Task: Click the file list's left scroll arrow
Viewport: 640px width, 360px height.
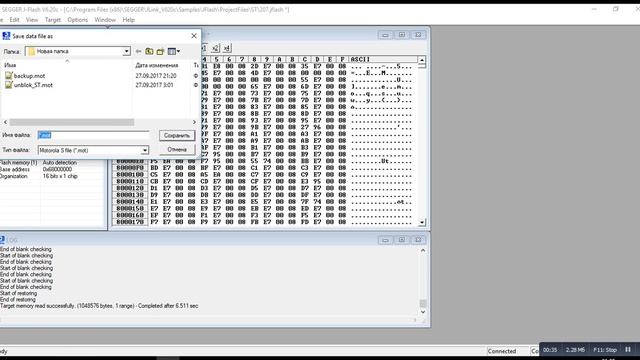Action: [x=5, y=122]
